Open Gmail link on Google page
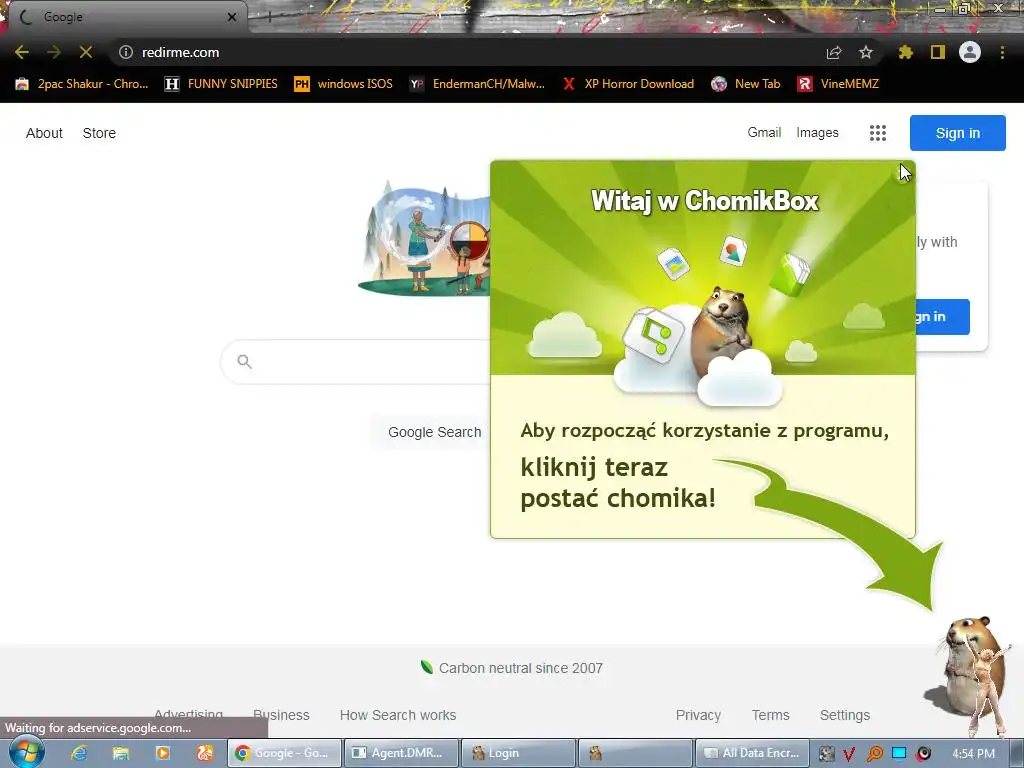Screen dimensions: 1024x768 [x=764, y=133]
